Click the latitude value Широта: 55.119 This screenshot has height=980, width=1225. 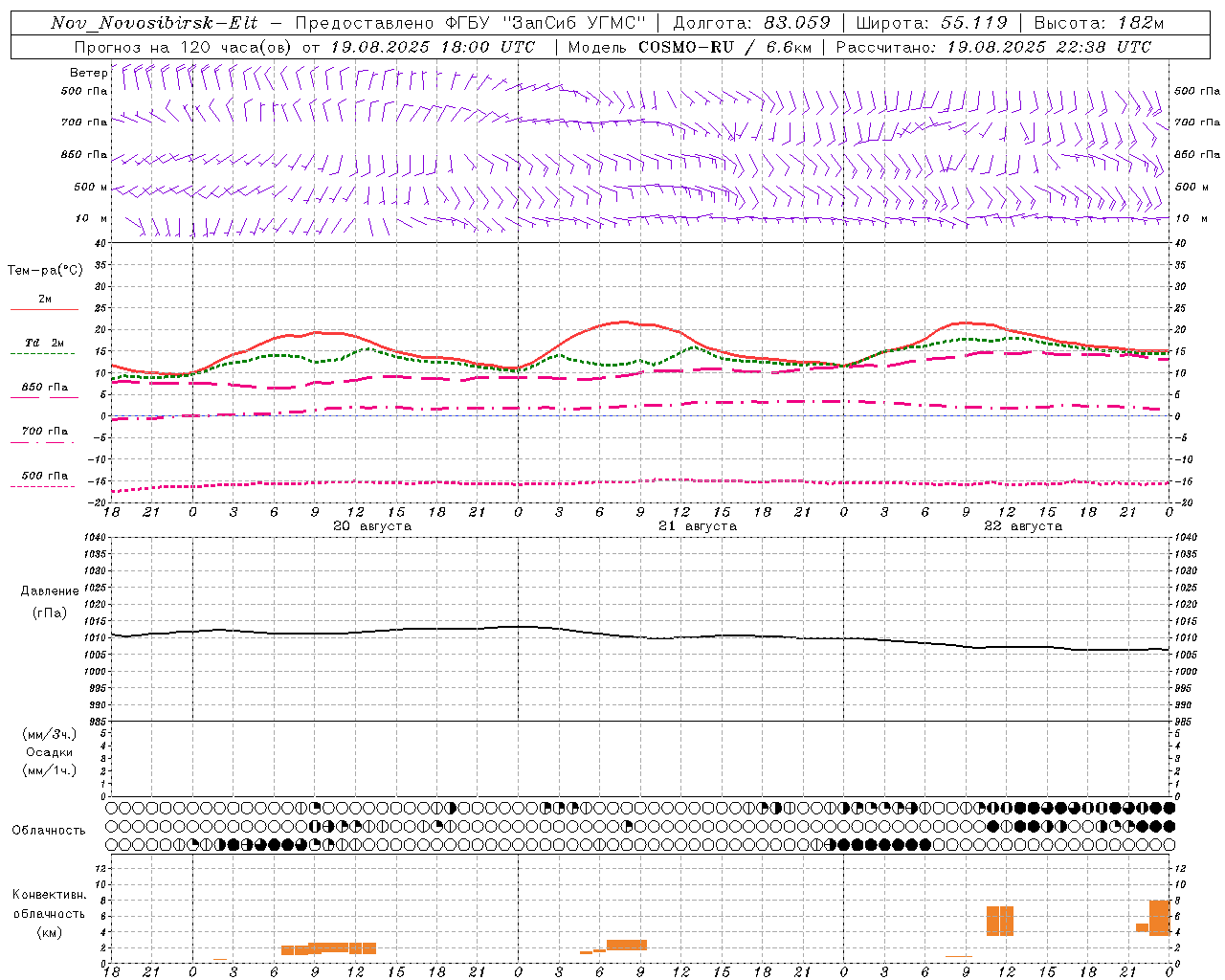[x=932, y=23]
